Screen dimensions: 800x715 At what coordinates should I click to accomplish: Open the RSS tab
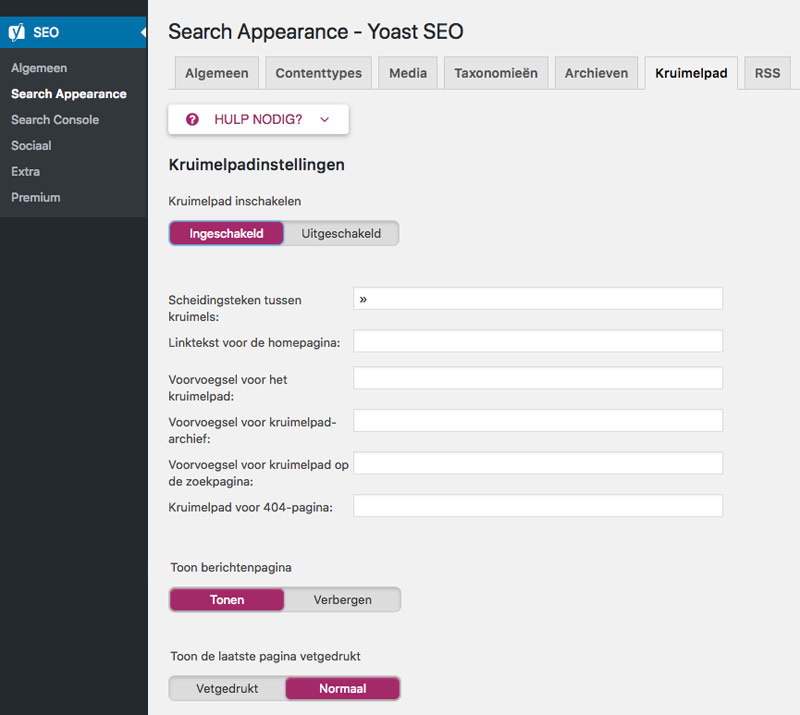tap(767, 73)
